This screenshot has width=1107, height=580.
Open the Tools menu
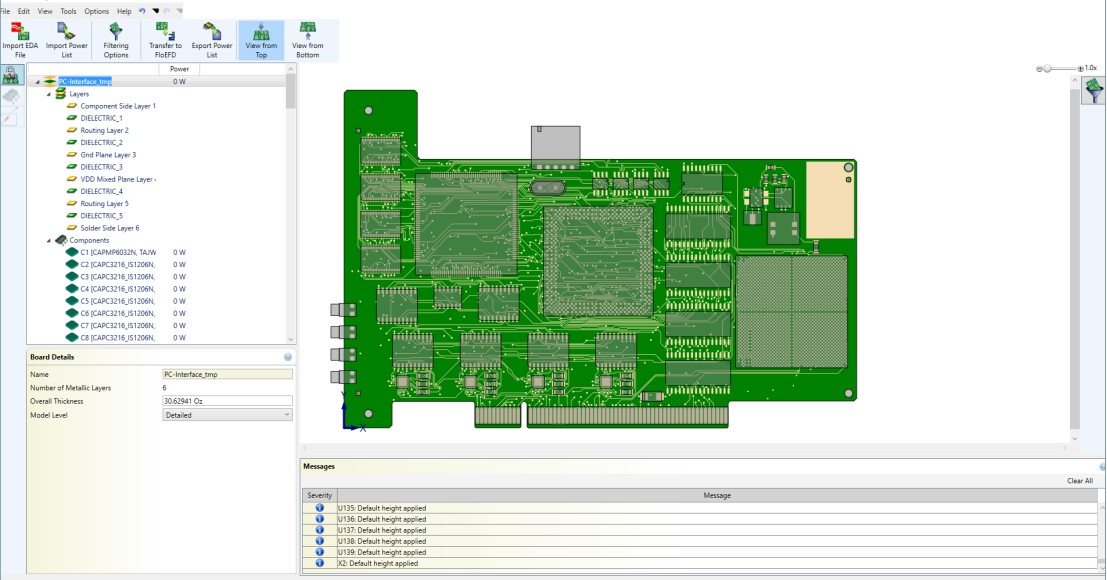coord(68,11)
